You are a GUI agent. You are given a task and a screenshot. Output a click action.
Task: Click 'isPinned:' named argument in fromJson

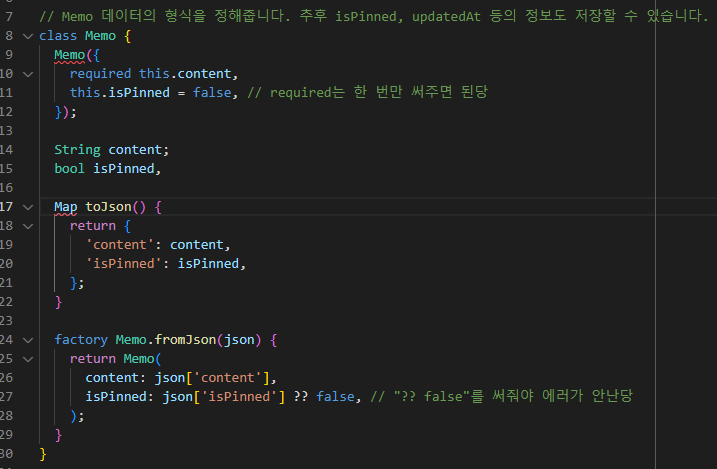(119, 397)
